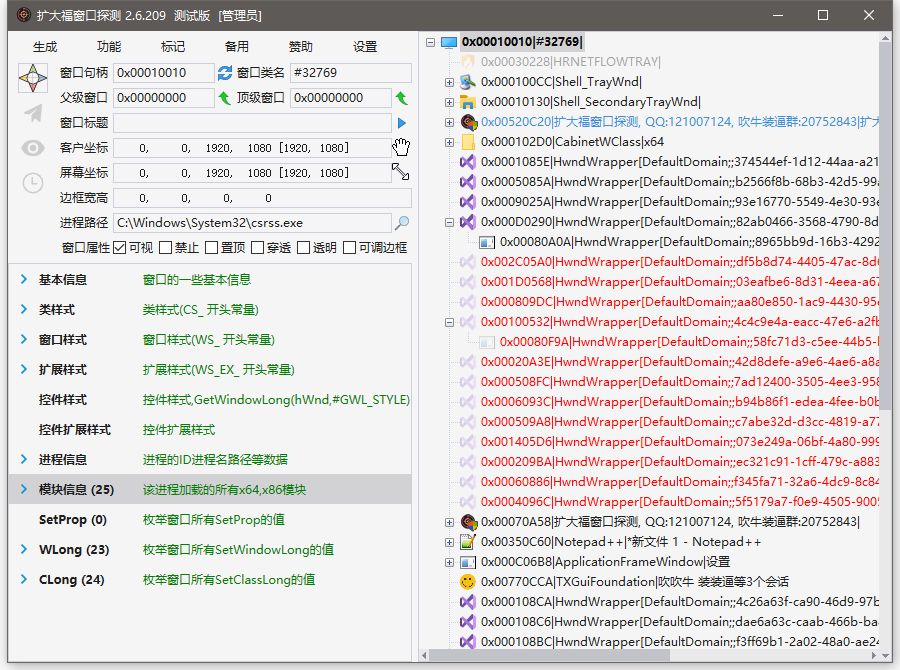Click ApplicationFrameWindow 设置 node icon
The width and height of the screenshot is (900, 670).
click(468, 562)
